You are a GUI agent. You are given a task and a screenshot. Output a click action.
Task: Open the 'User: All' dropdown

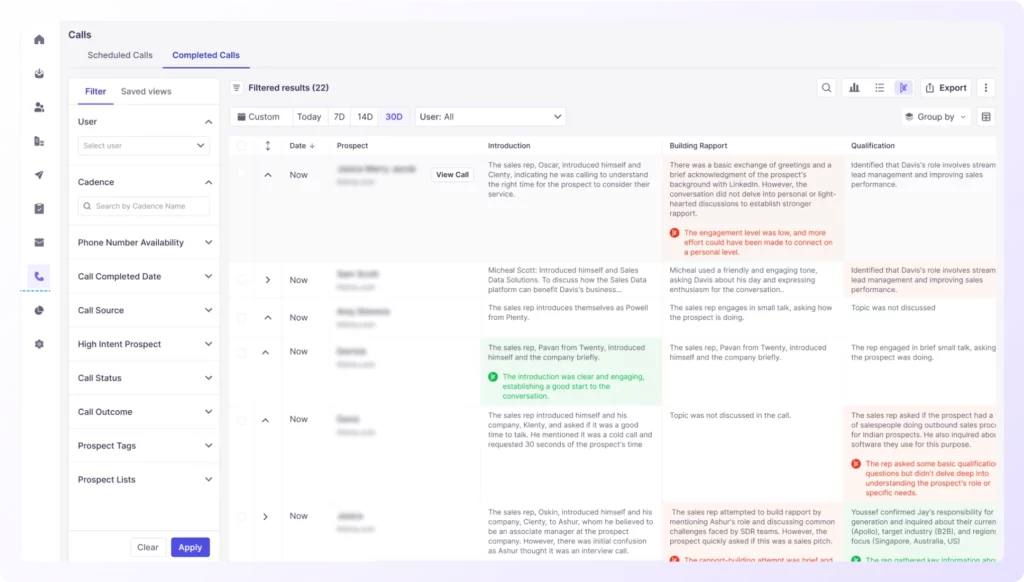(x=490, y=117)
